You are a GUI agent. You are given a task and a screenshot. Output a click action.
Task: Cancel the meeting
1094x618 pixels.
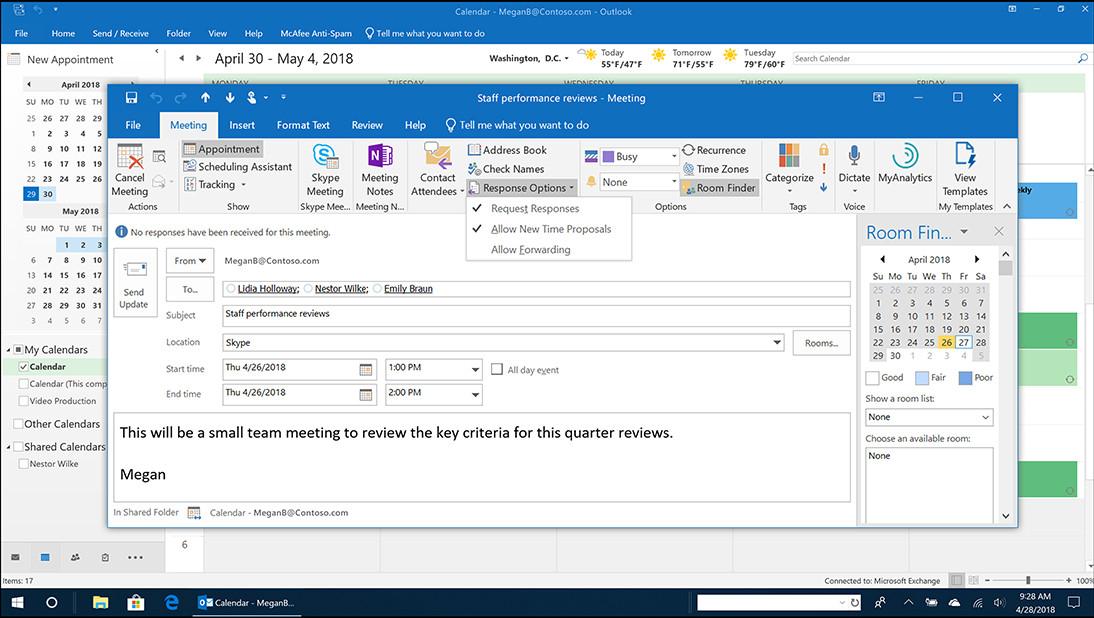click(131, 170)
